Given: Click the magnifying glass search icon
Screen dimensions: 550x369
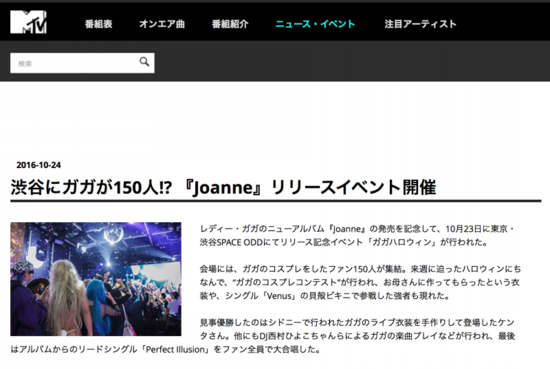Looking at the screenshot, I should coord(144,62).
